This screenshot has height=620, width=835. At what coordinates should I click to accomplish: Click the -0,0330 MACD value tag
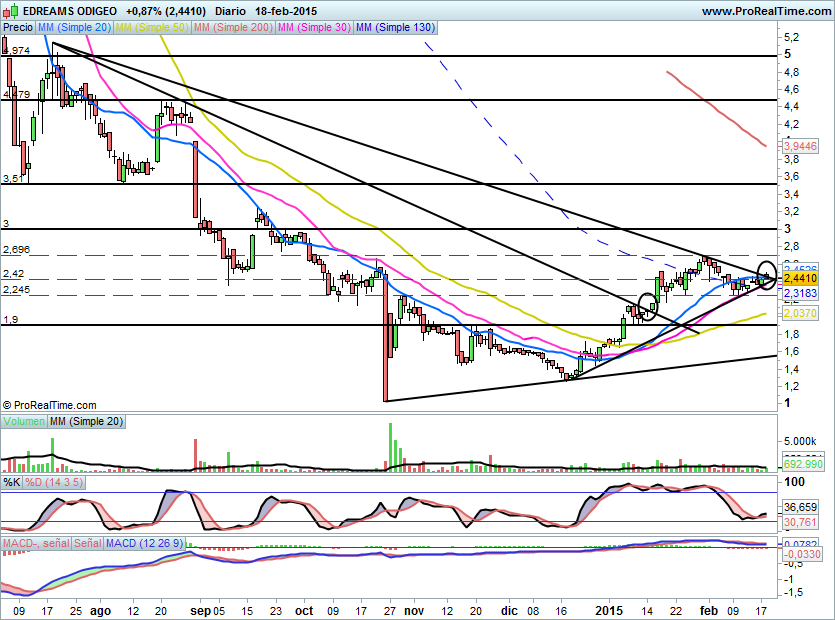802,554
